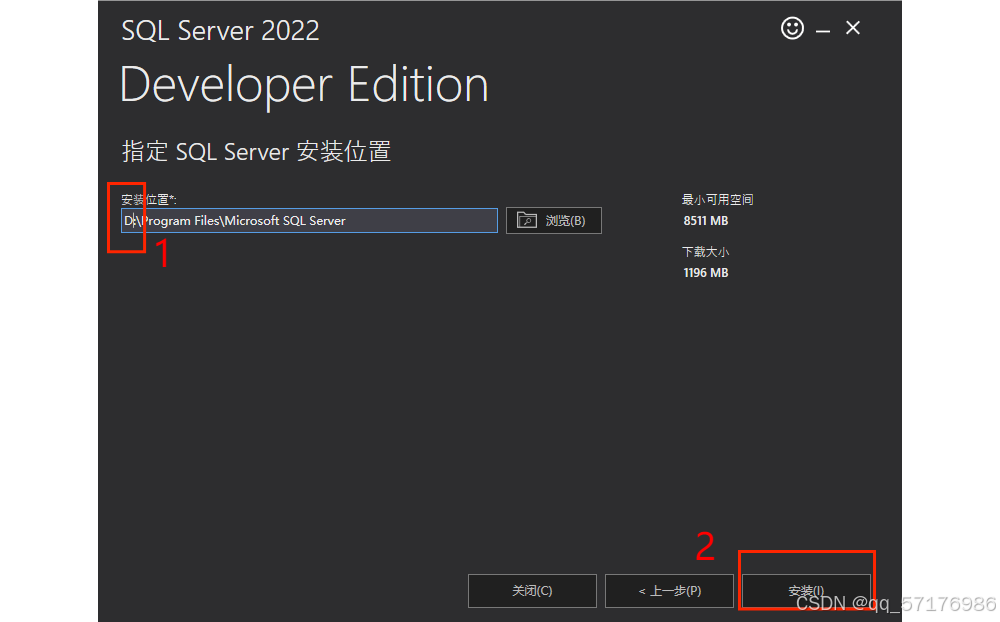Image resolution: width=1000 pixels, height=622 pixels.
Task: Click the Developer Edition title
Action: point(304,85)
